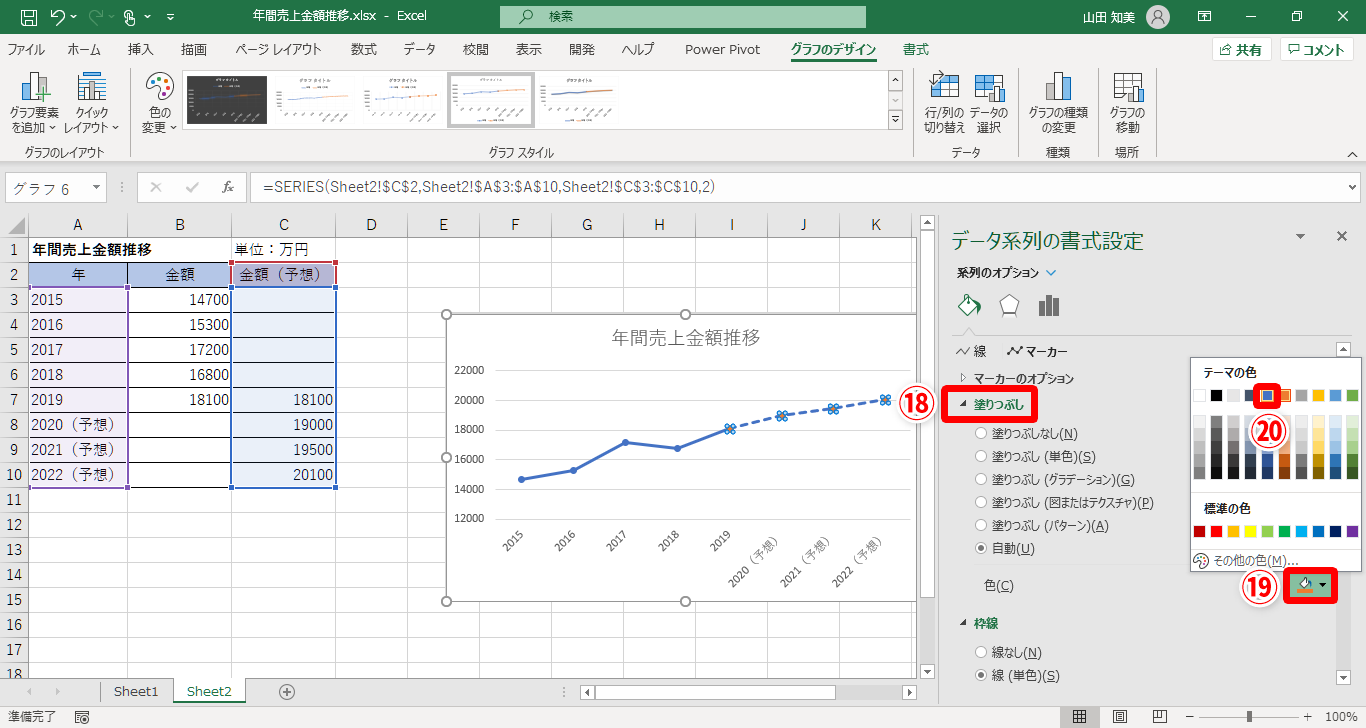This screenshot has width=1366, height=728.
Task: Select 自動(U) fill radio button
Action: point(982,549)
